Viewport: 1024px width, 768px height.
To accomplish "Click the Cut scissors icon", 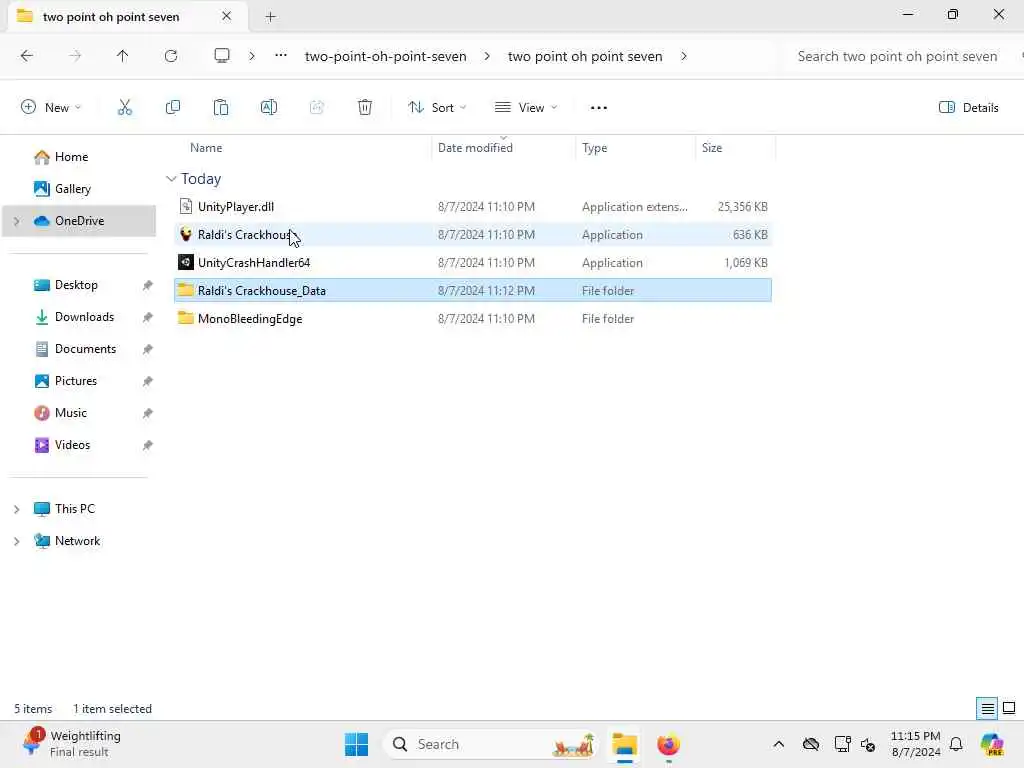I will [x=125, y=108].
